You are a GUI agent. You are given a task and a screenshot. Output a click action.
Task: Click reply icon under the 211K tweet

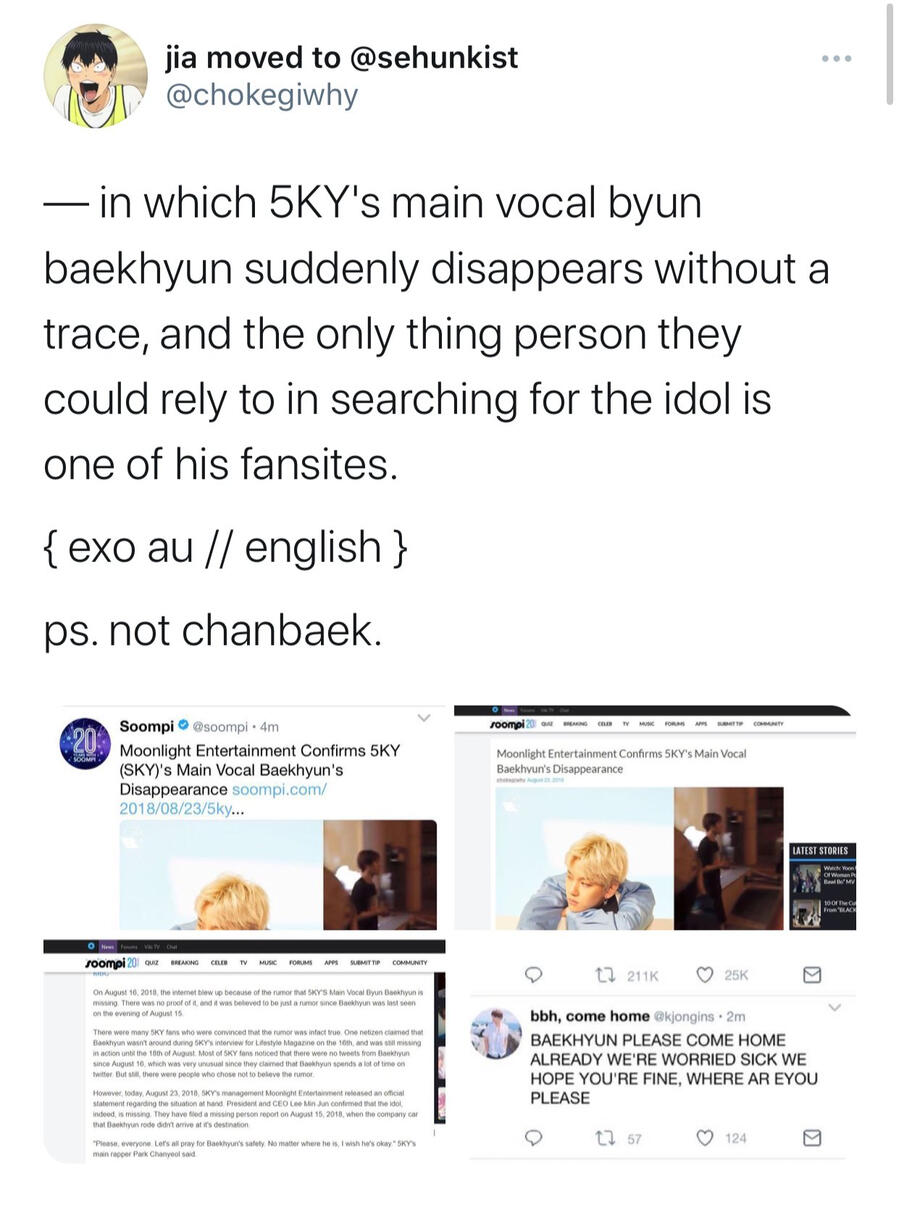pos(534,975)
